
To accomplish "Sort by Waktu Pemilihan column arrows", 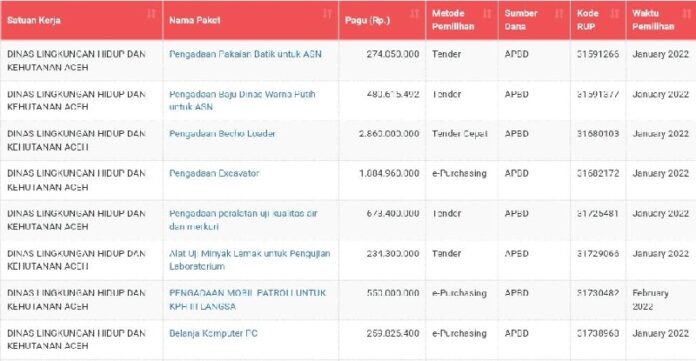I will point(686,14).
